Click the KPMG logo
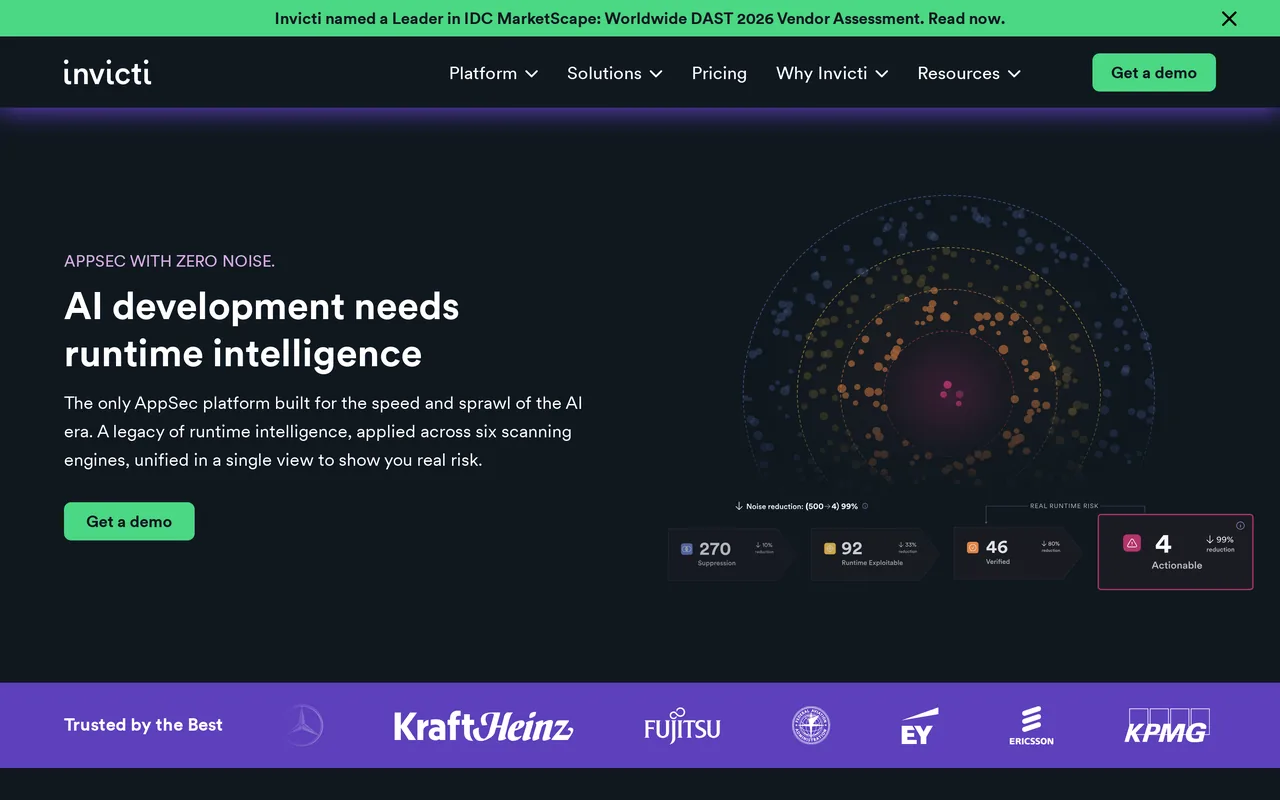Image resolution: width=1280 pixels, height=800 pixels. (1167, 726)
